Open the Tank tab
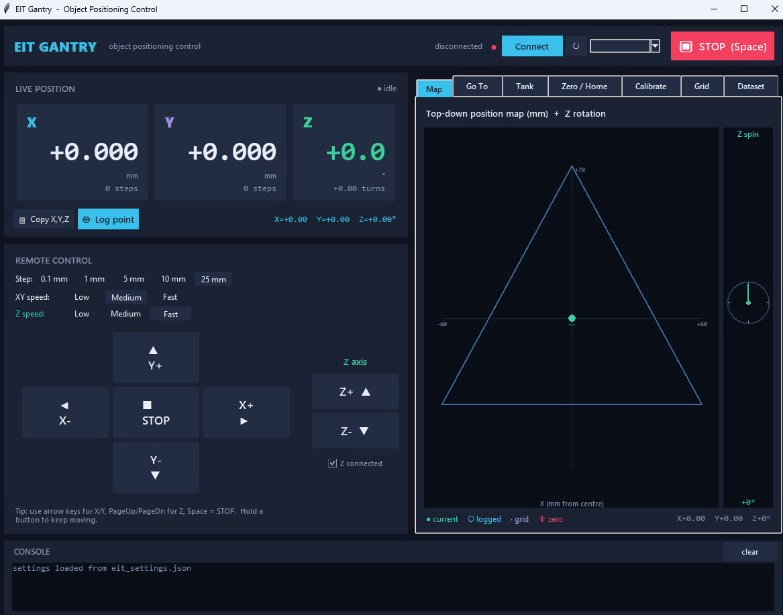This screenshot has height=615, width=783. click(x=525, y=86)
